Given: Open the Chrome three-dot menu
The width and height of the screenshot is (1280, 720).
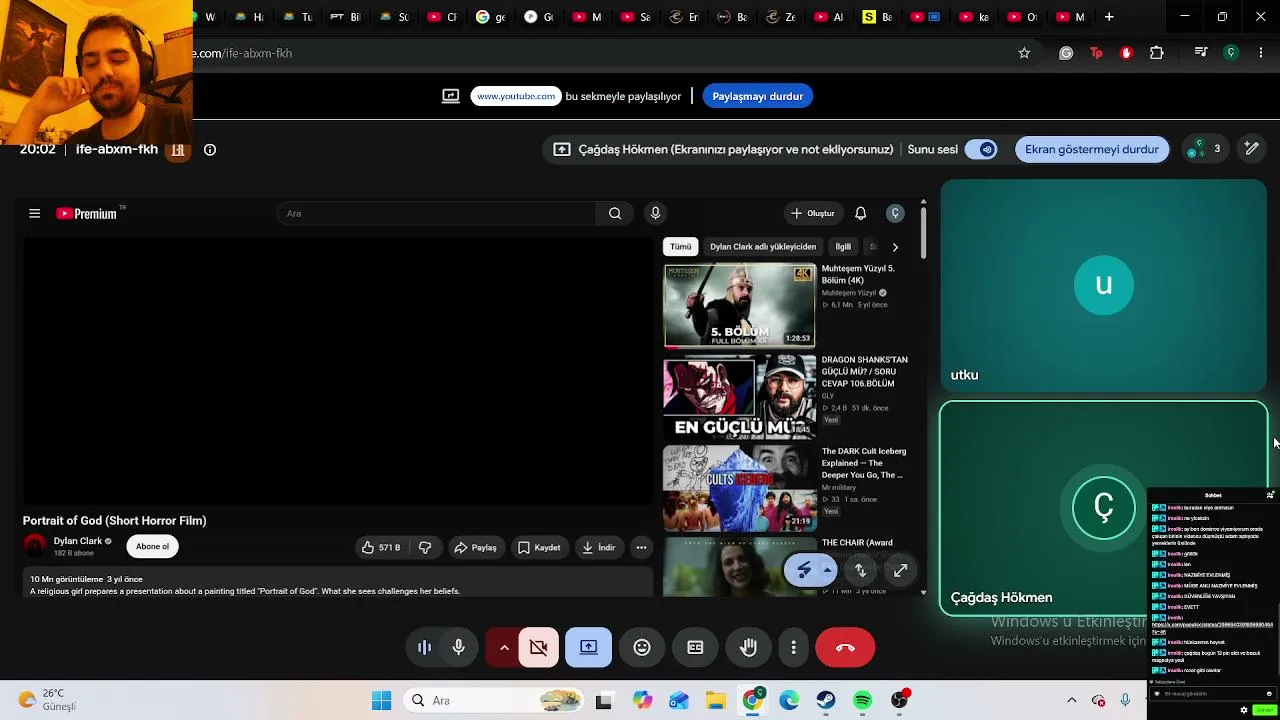Looking at the screenshot, I should [x=1261, y=53].
